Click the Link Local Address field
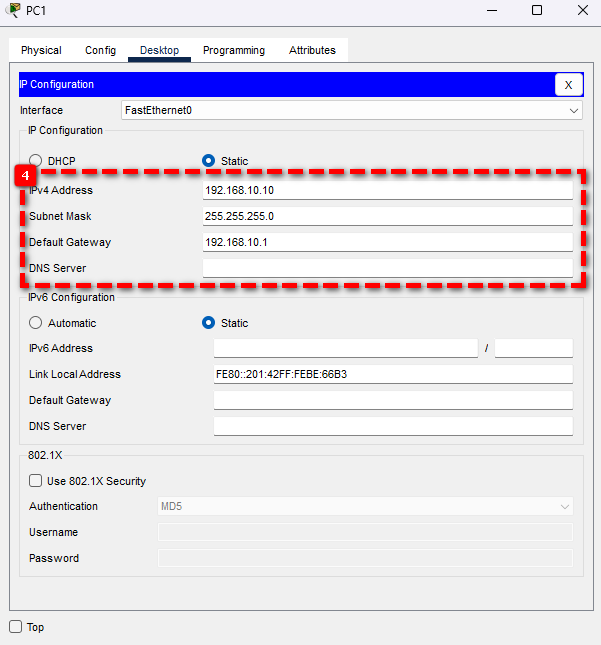 tap(392, 374)
